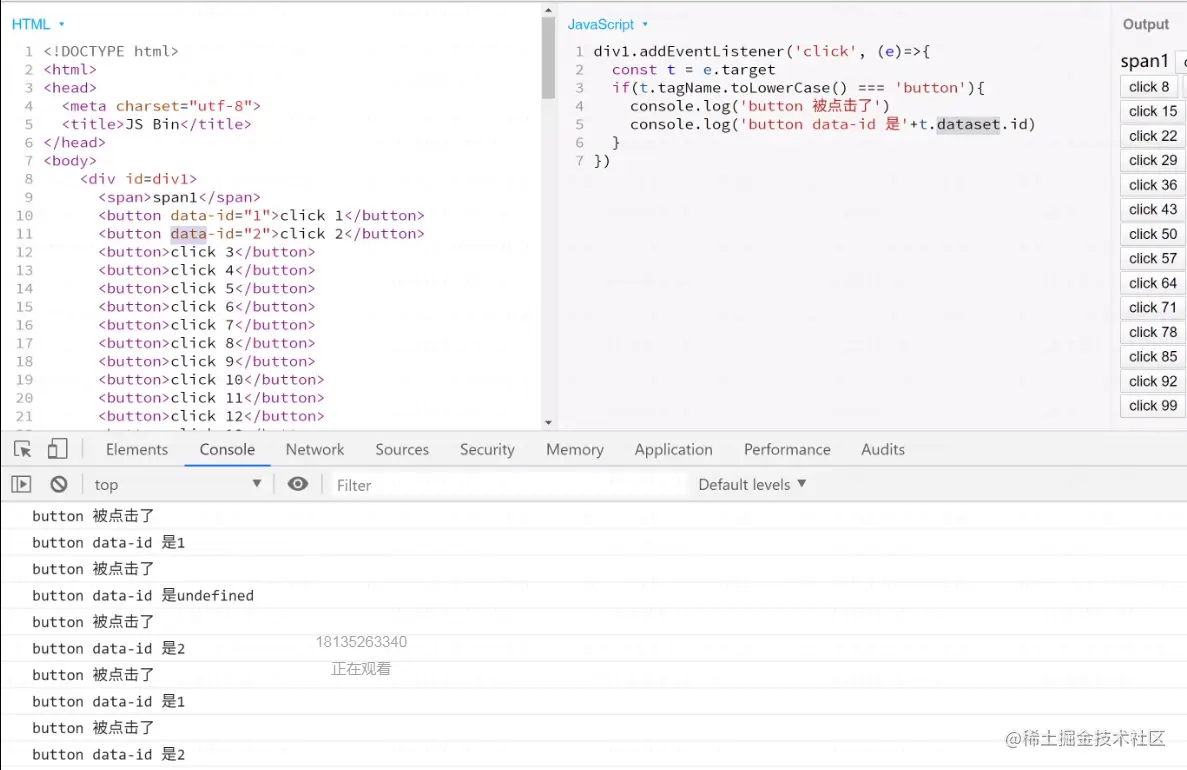
Task: Click the 'click 36' output button
Action: [x=1152, y=185]
